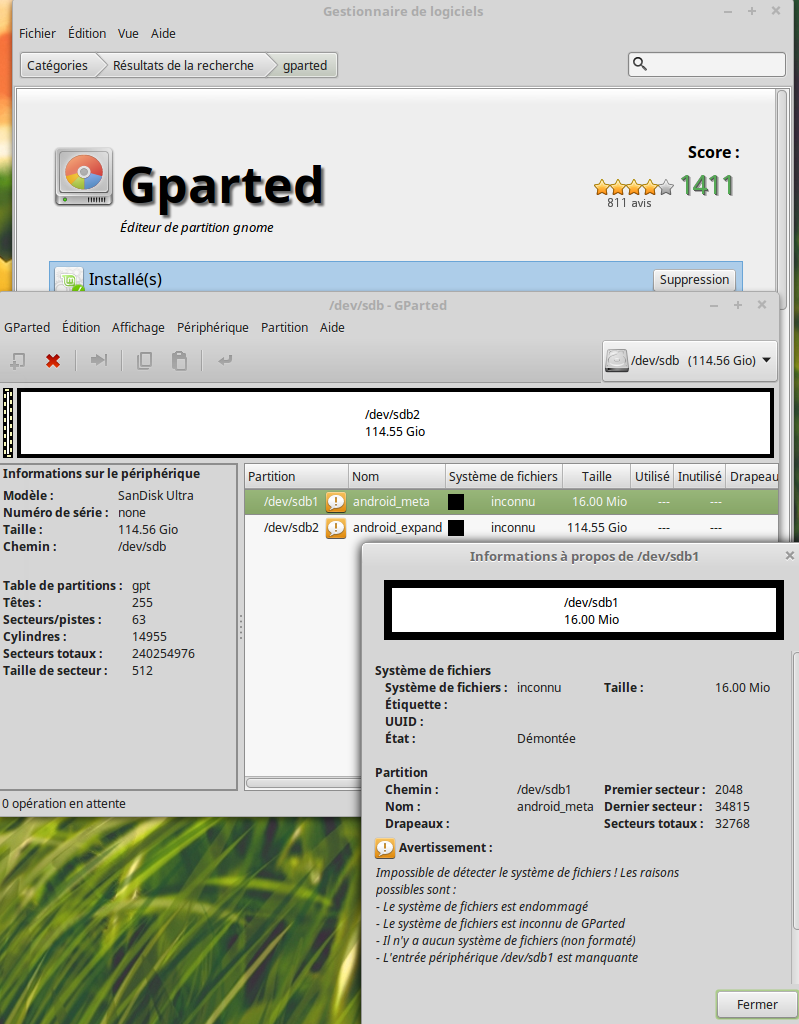
Task: Go to Résultats de la recherche breadcrumb
Action: pos(183,65)
